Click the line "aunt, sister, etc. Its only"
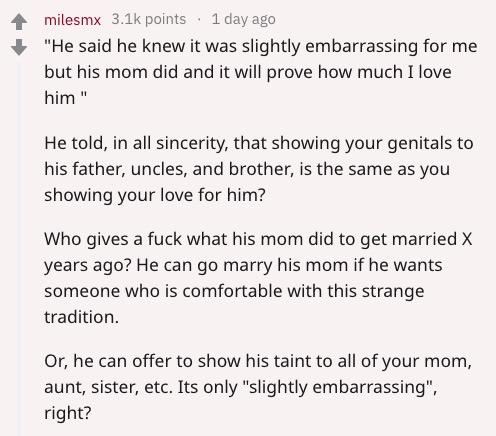The image size is (496, 436). [241, 387]
